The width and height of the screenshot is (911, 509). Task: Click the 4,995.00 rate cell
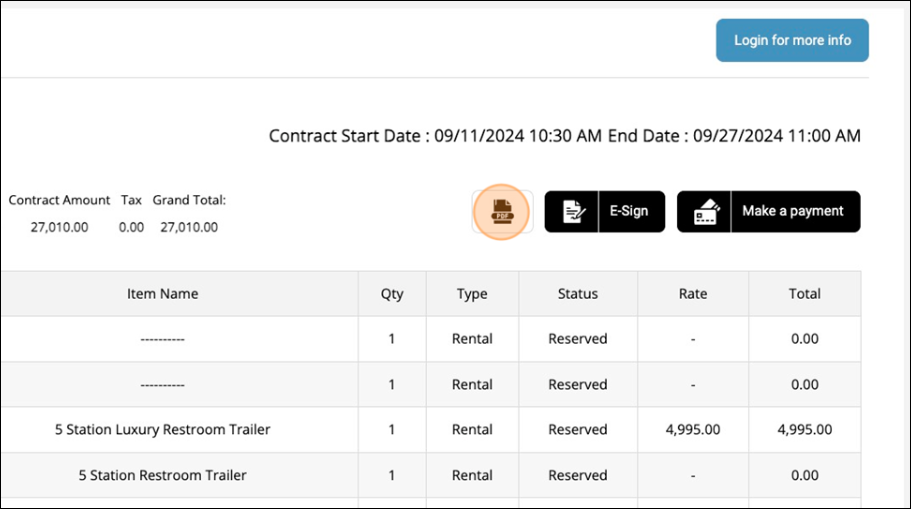click(x=692, y=430)
